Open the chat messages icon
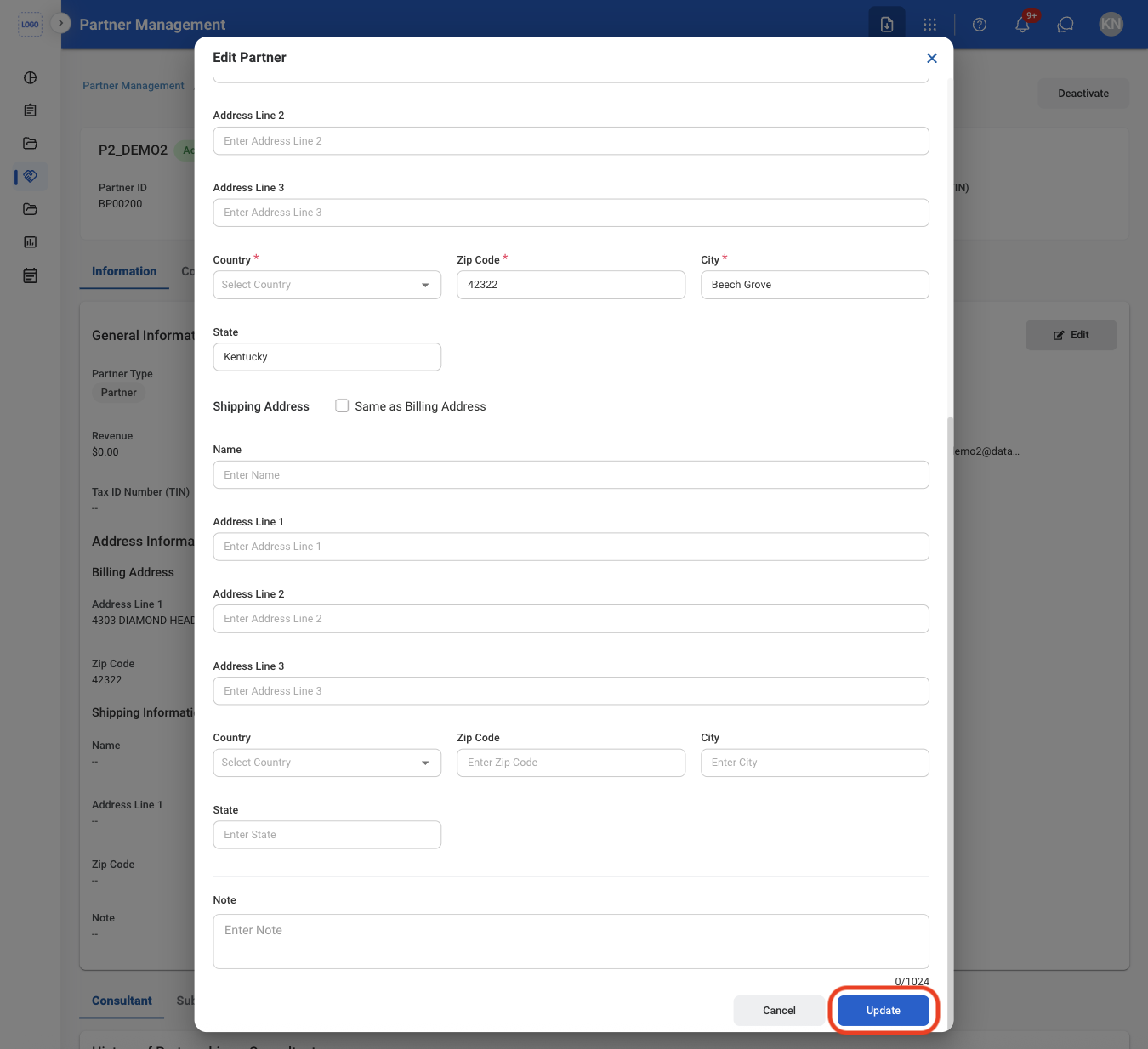 (1066, 25)
